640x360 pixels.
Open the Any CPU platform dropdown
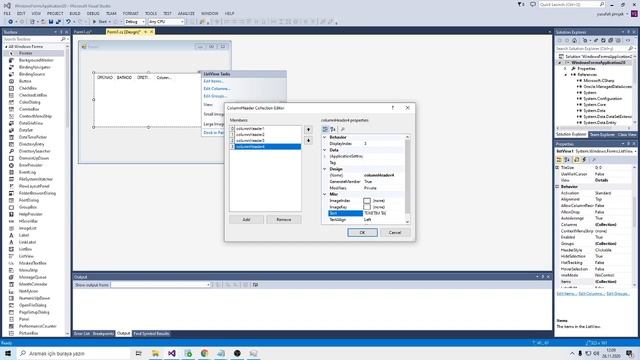coord(166,22)
